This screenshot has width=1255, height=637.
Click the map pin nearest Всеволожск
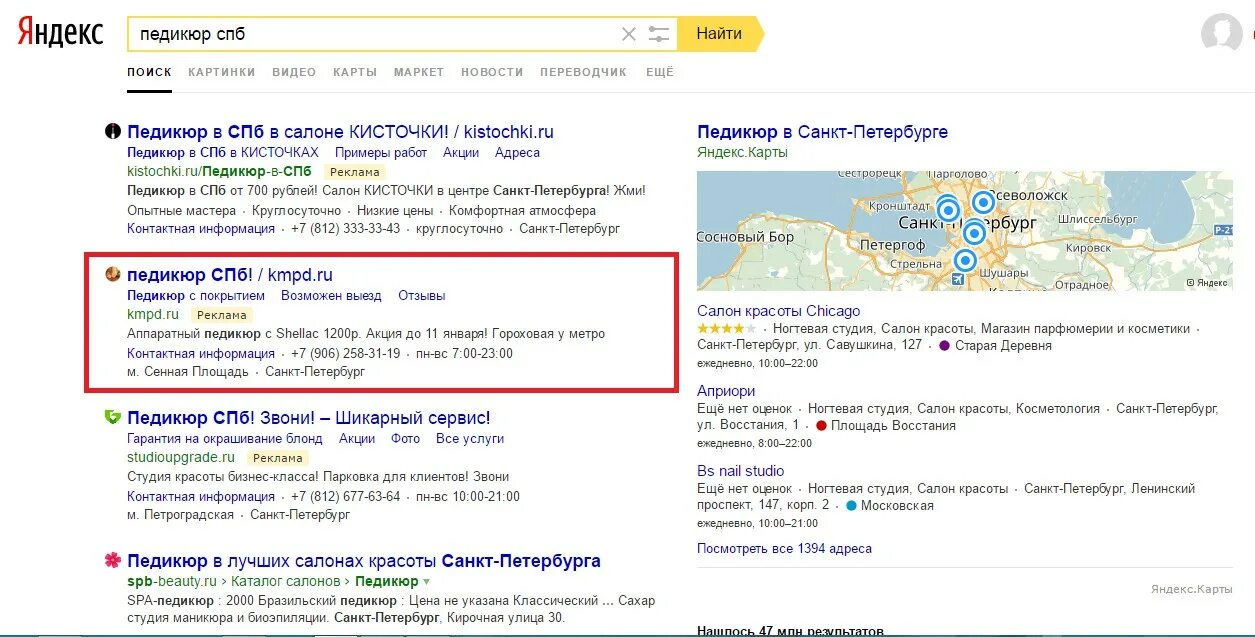click(x=983, y=202)
